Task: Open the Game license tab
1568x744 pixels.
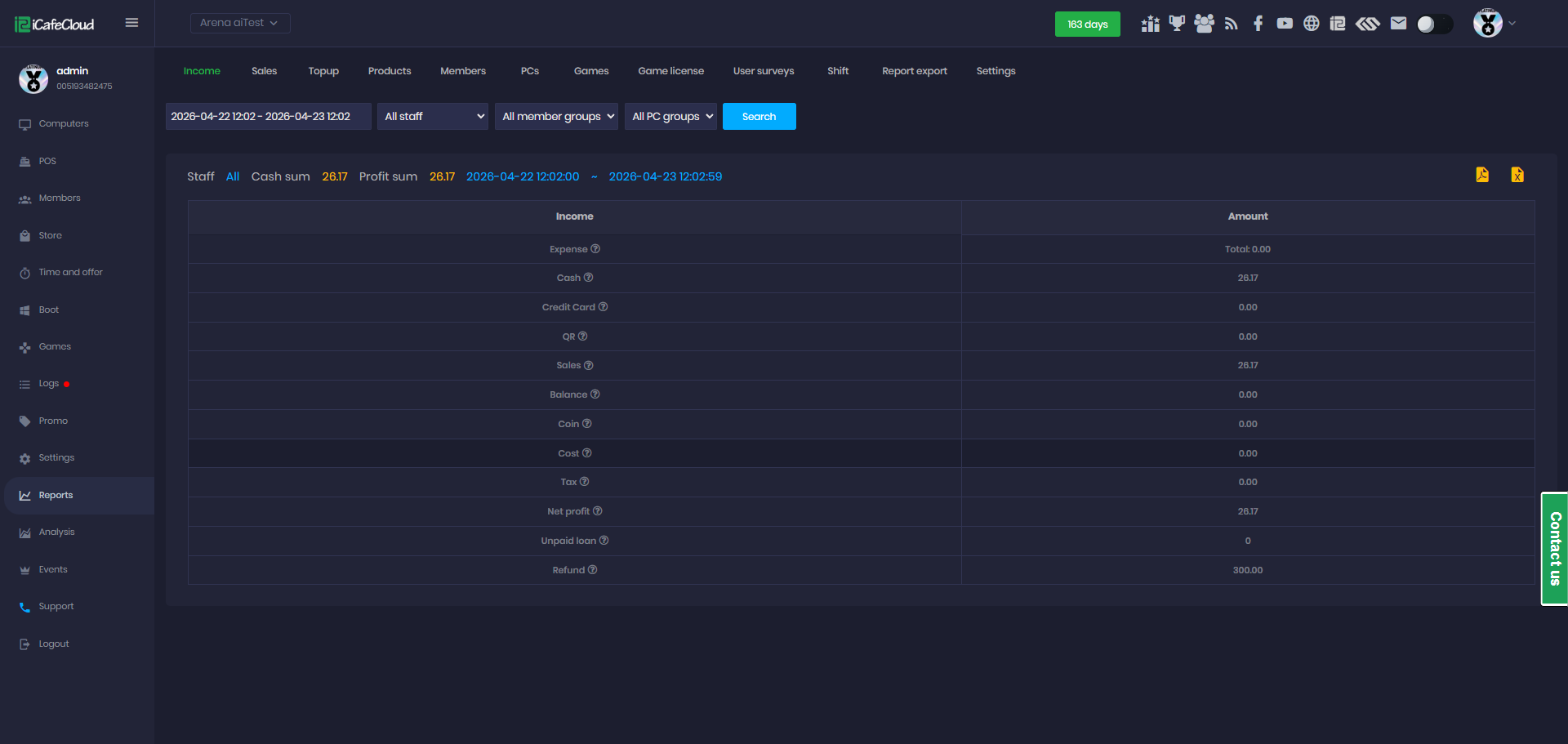Action: [670, 71]
